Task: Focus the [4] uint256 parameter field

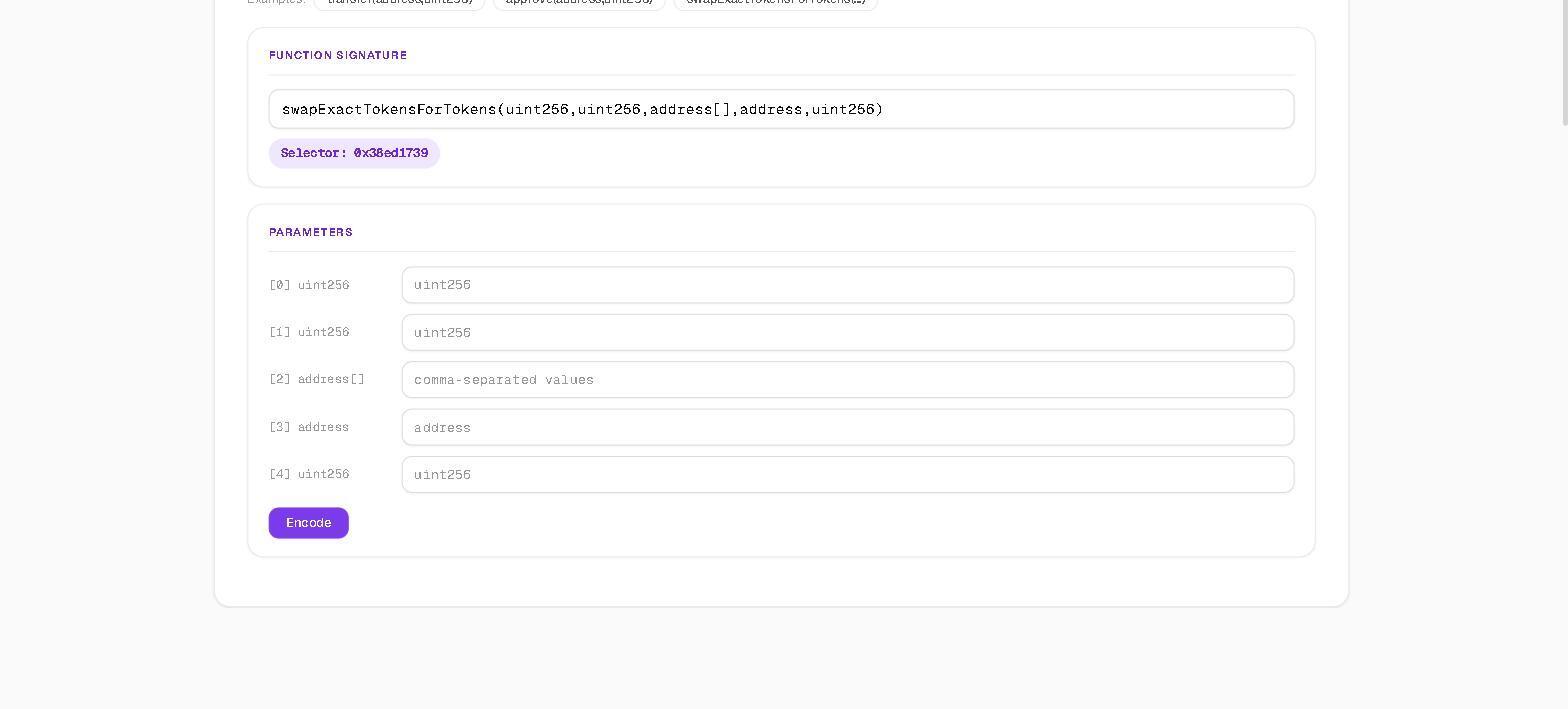Action: click(x=848, y=475)
